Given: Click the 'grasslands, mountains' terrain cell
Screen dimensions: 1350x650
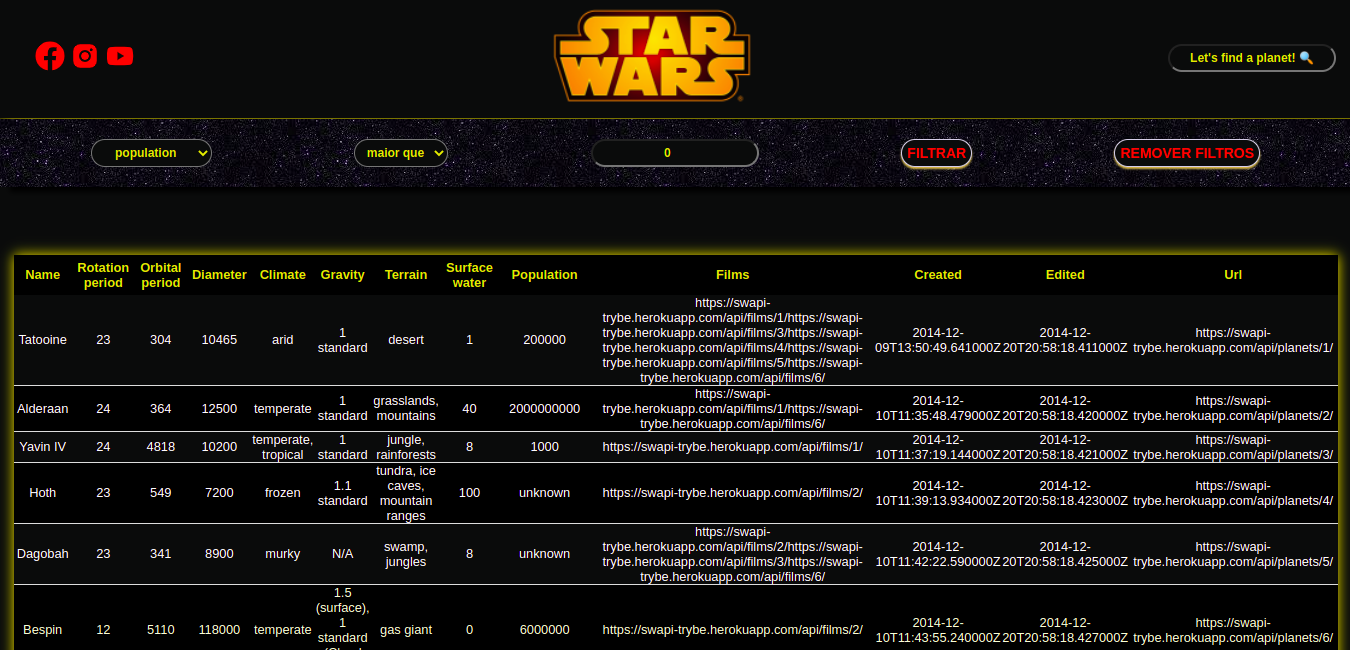Looking at the screenshot, I should pos(406,409).
